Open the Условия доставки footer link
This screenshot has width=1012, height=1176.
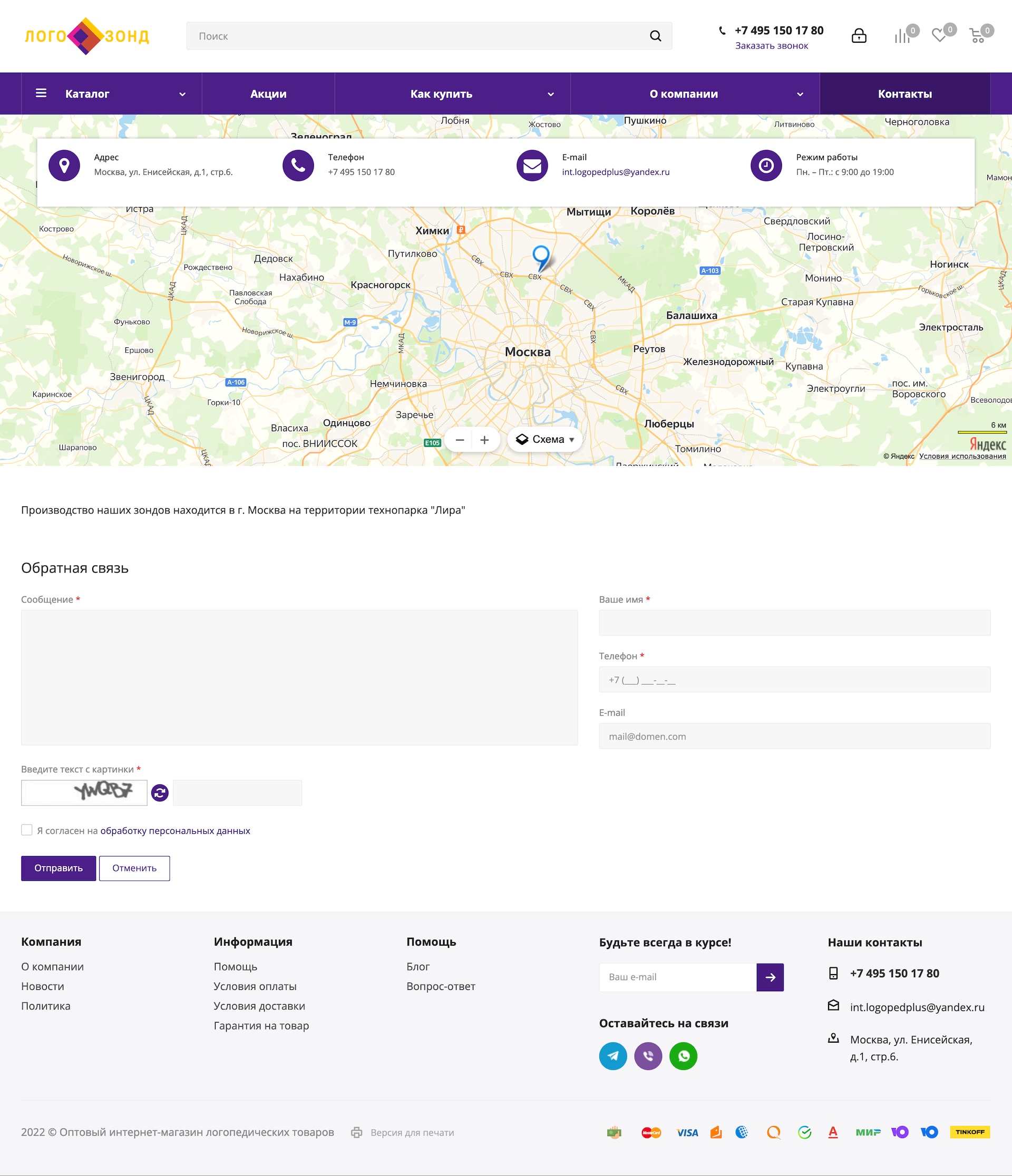[259, 1006]
